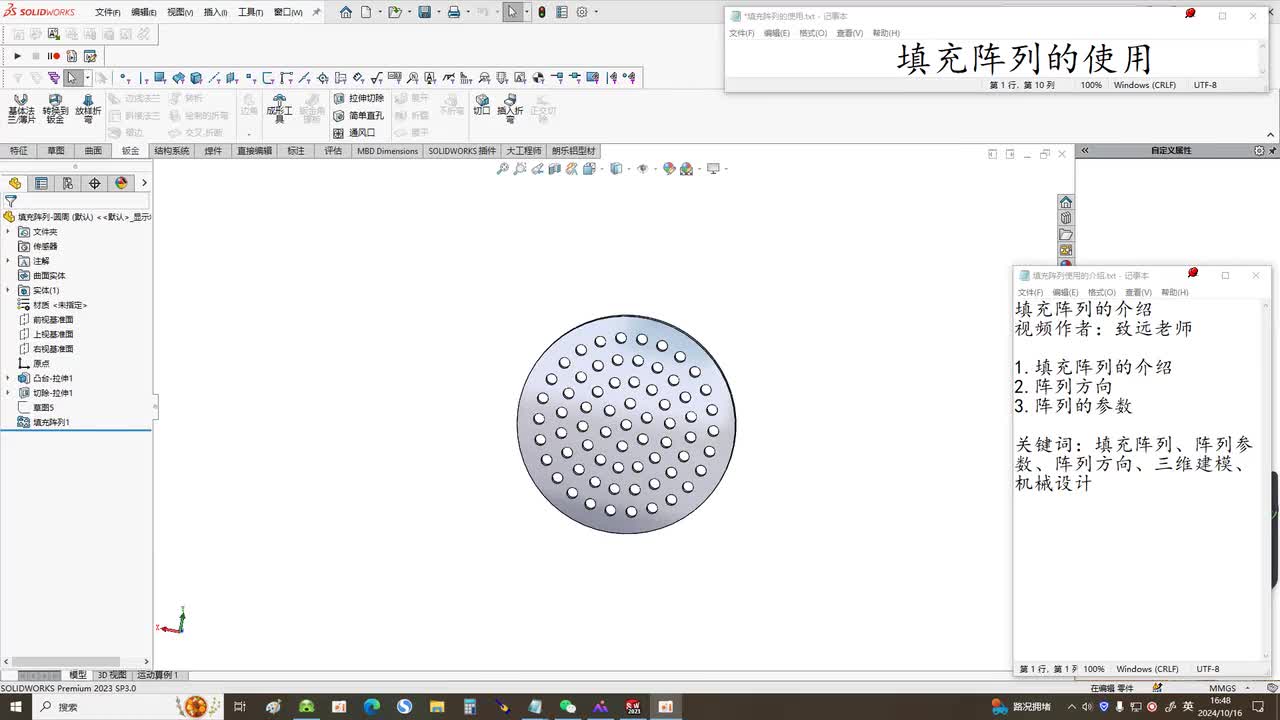The width and height of the screenshot is (1280, 720).
Task: Click the Insert Bends tool (插入折弯)
Action: 510,109
